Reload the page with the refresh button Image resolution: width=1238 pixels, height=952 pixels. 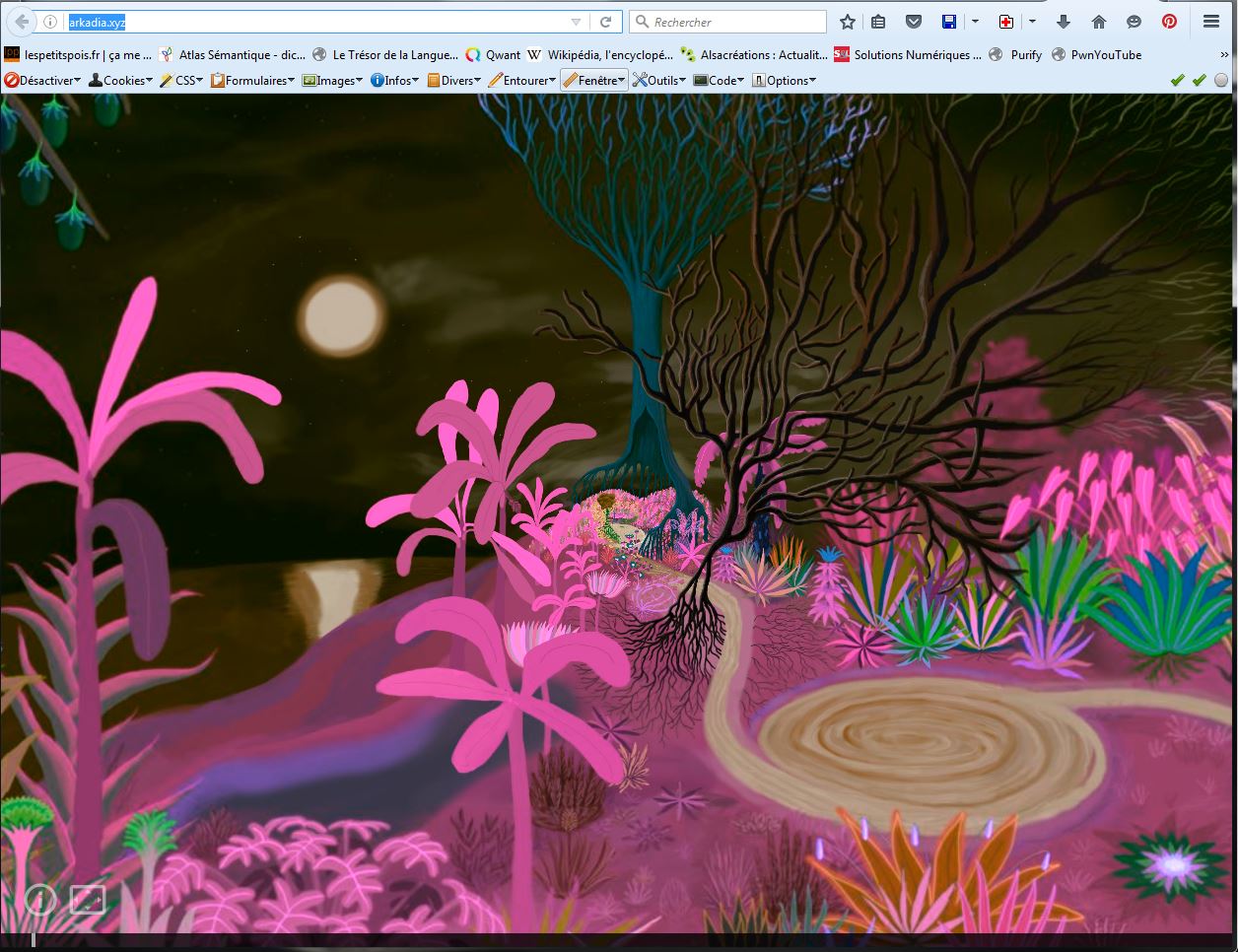coord(606,22)
